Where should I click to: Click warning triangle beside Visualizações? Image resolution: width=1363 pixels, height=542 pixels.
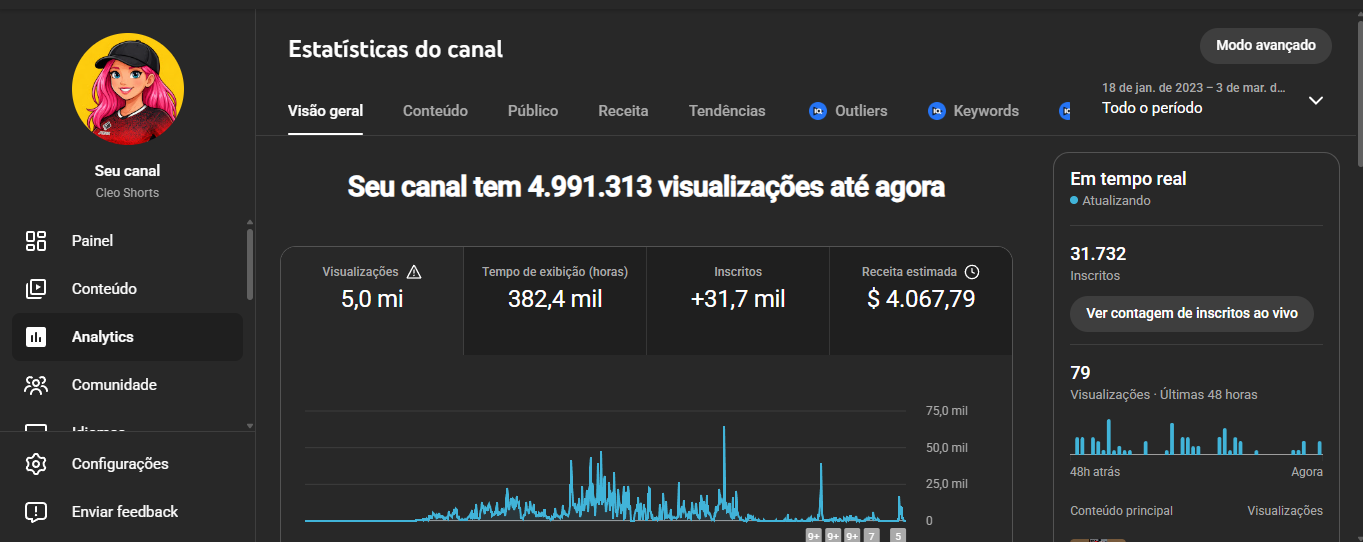[x=414, y=272]
